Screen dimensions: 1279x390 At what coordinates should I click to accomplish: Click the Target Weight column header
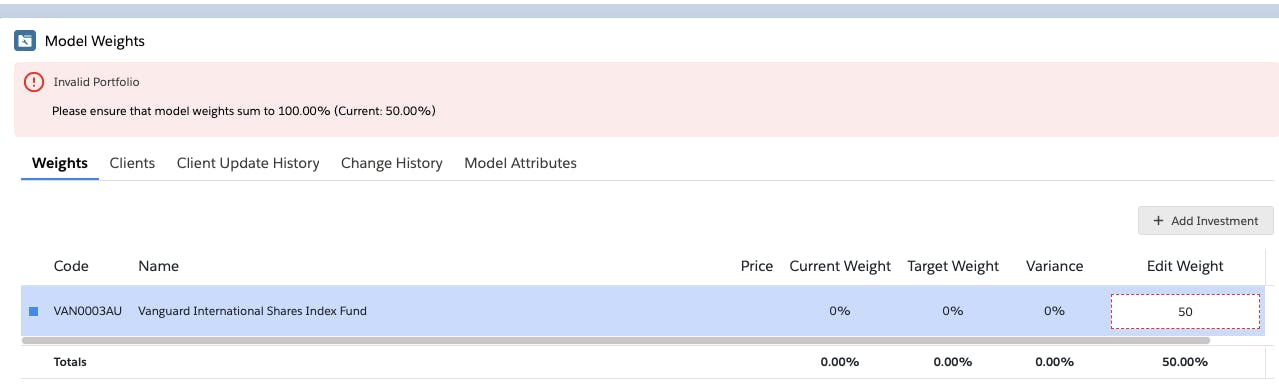[953, 266]
